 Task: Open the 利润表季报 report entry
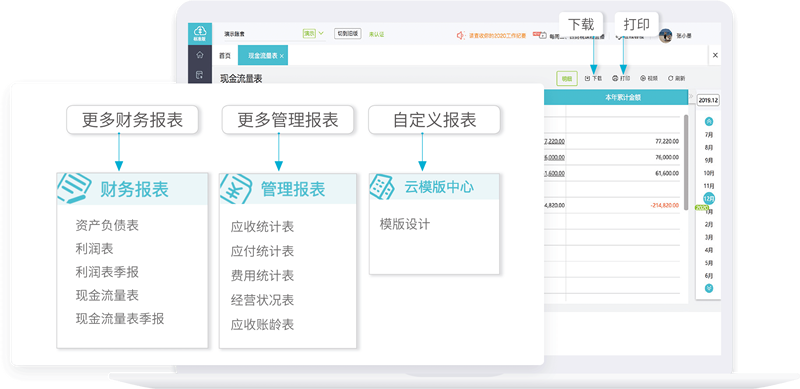107,272
